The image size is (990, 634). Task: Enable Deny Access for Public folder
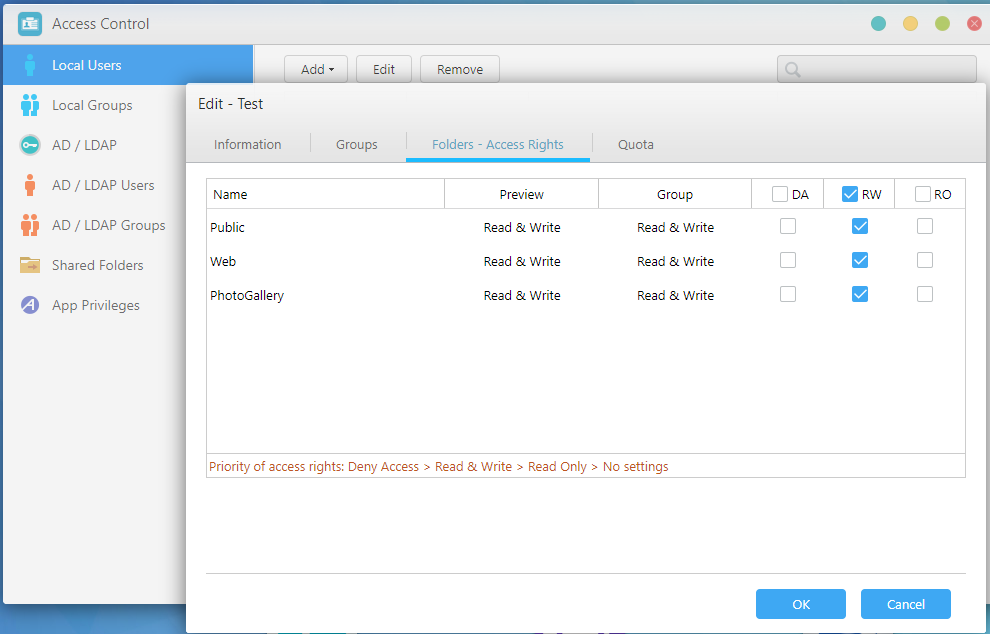(788, 226)
